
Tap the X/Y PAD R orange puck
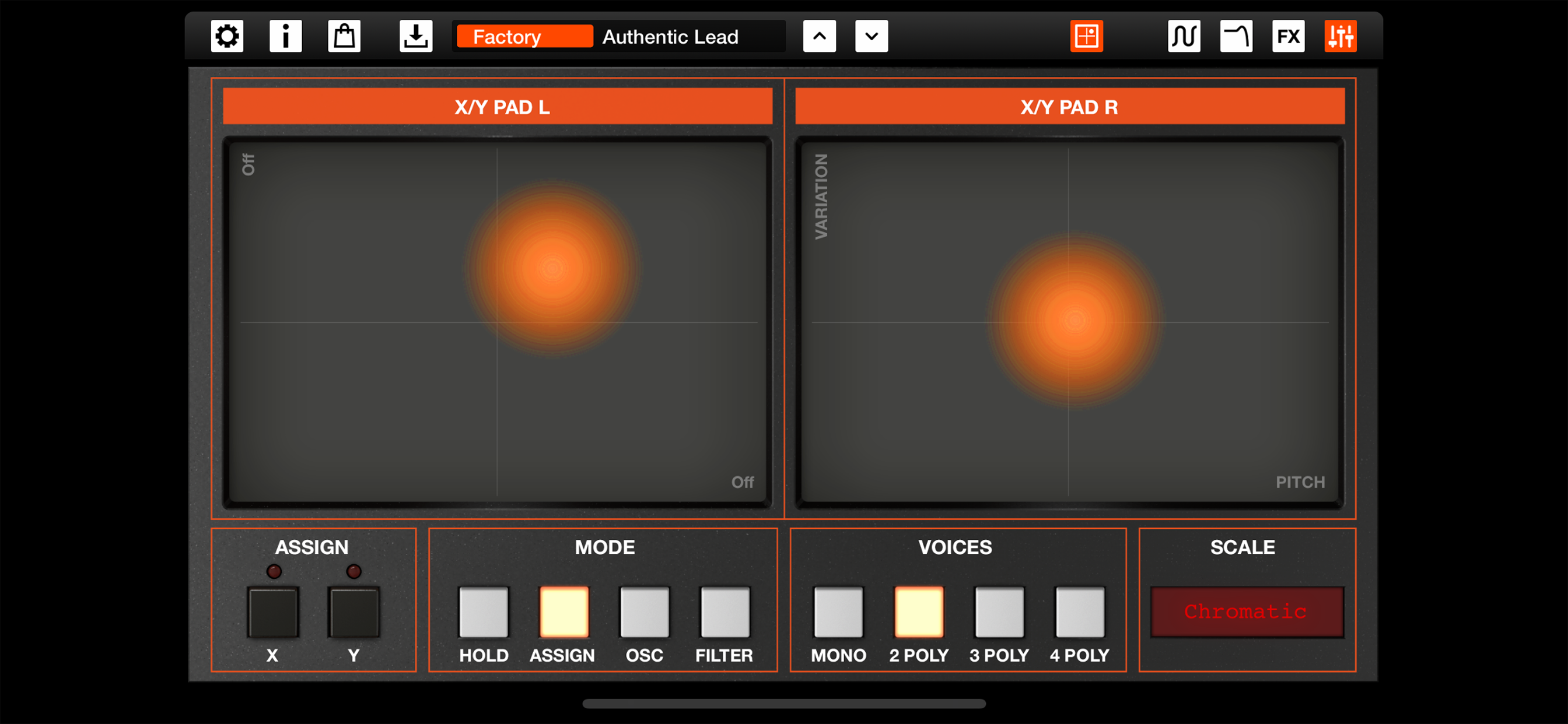pos(1074,320)
